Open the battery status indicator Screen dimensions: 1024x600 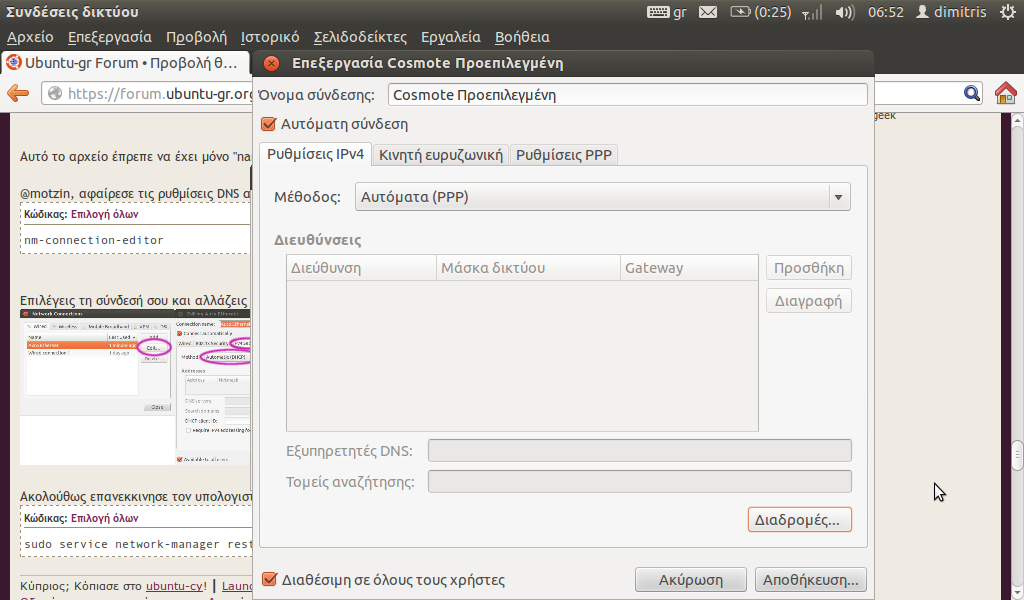point(760,12)
